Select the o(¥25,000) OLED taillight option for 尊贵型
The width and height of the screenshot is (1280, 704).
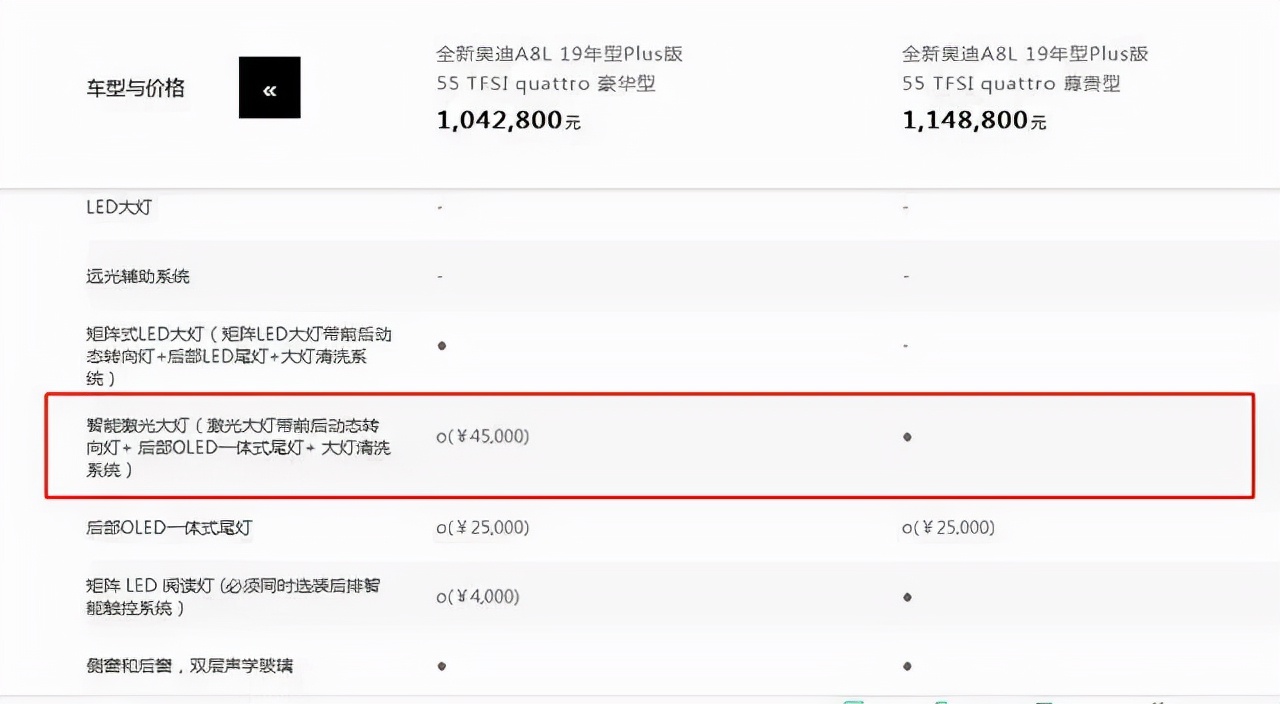(947, 527)
